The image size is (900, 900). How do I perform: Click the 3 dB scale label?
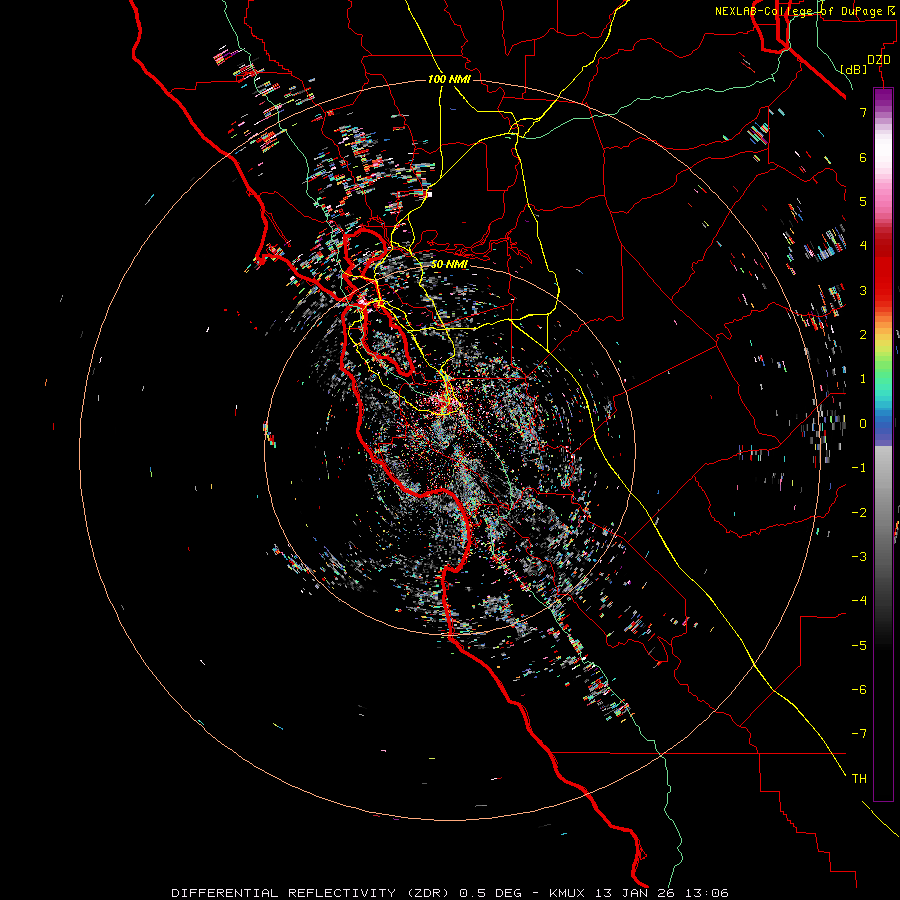[863, 290]
